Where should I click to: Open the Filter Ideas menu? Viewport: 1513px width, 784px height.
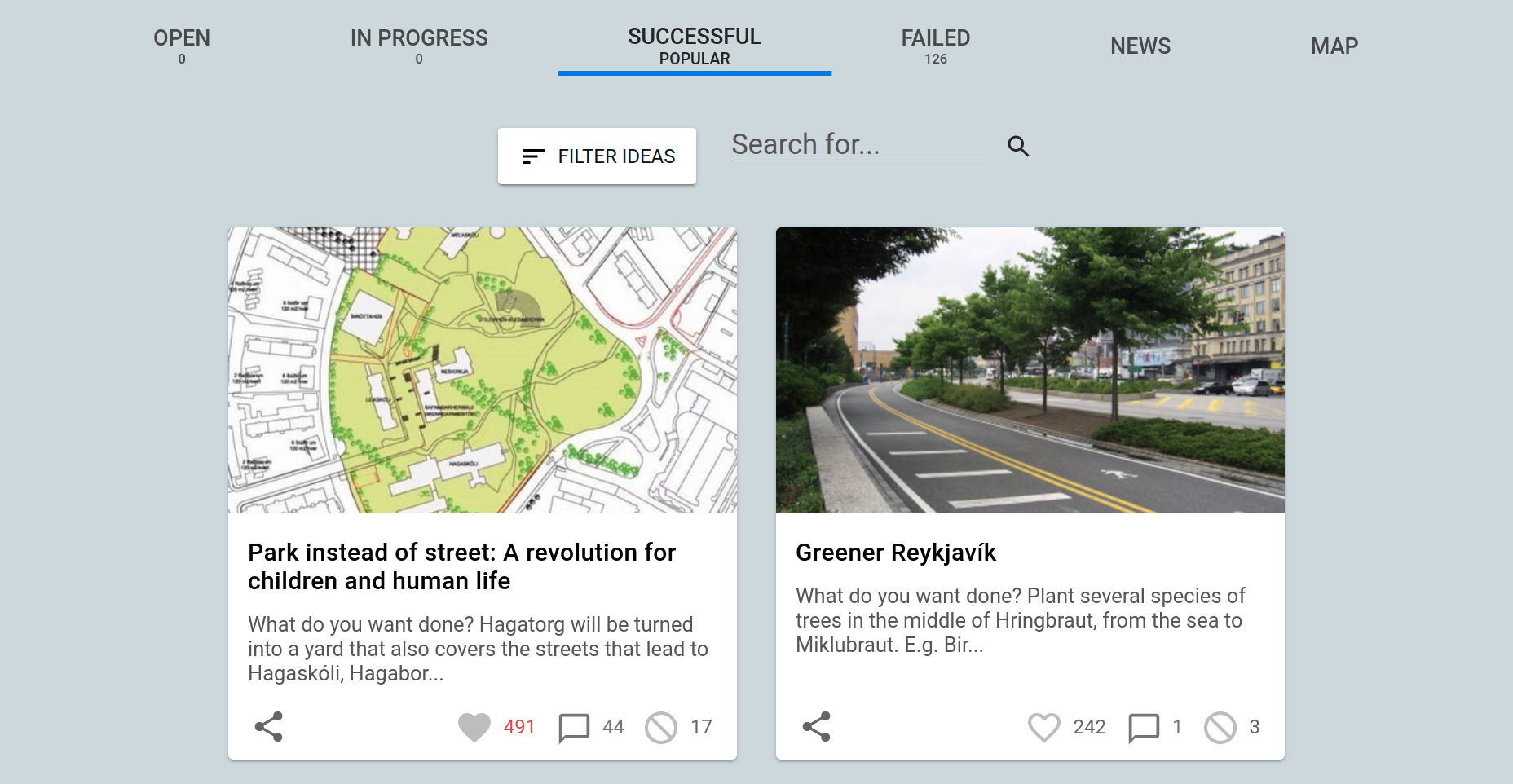click(x=597, y=156)
